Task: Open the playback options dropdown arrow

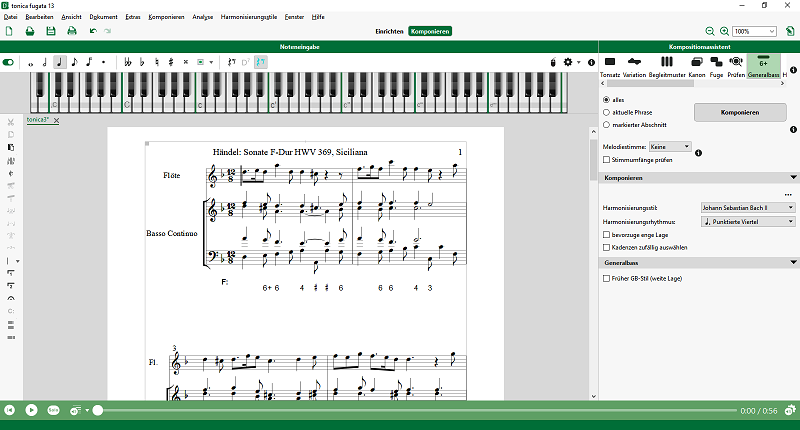Action: [87, 410]
